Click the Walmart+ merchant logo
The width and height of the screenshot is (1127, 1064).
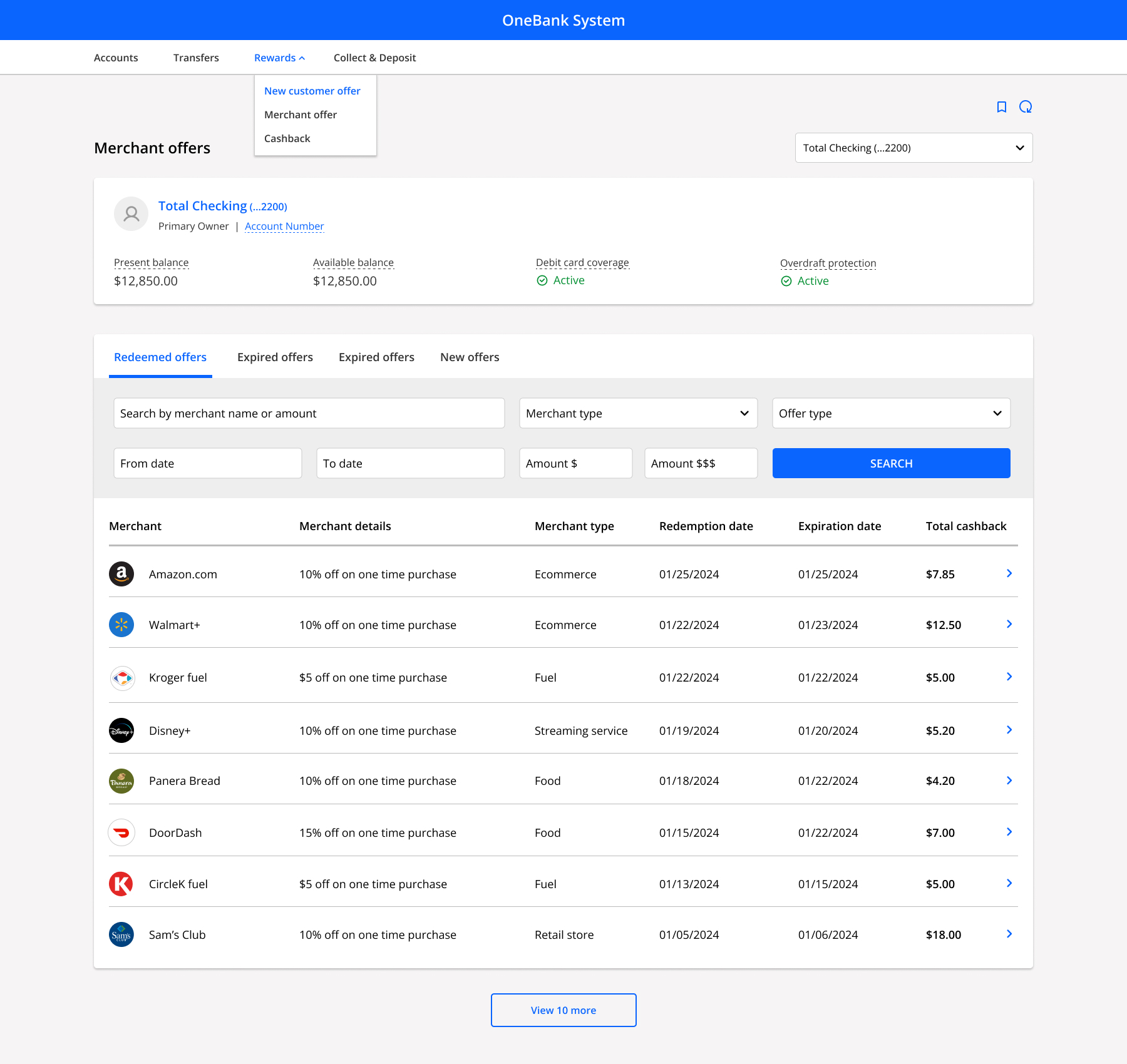pyautogui.click(x=121, y=624)
